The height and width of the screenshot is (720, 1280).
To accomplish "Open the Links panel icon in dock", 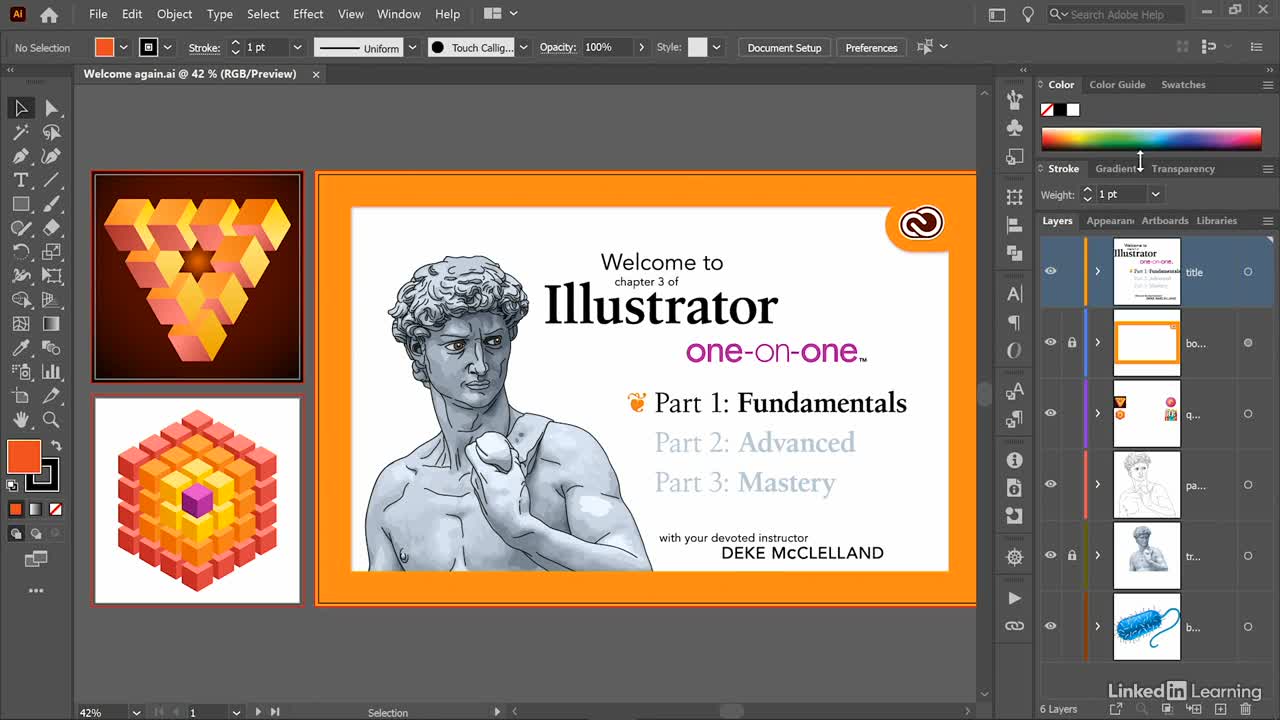I will point(1015,626).
